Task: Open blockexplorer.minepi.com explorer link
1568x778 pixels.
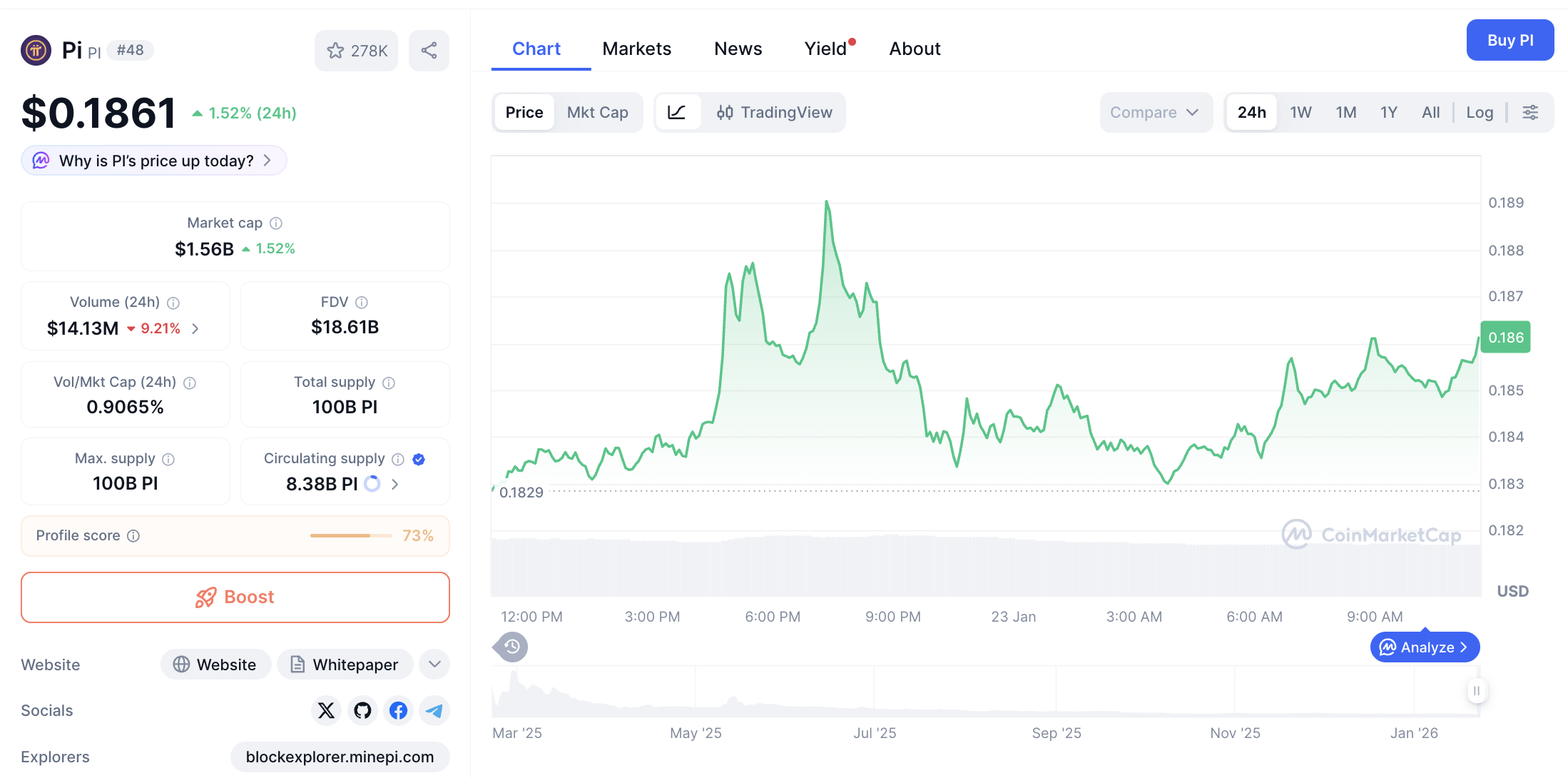Action: tap(340, 757)
